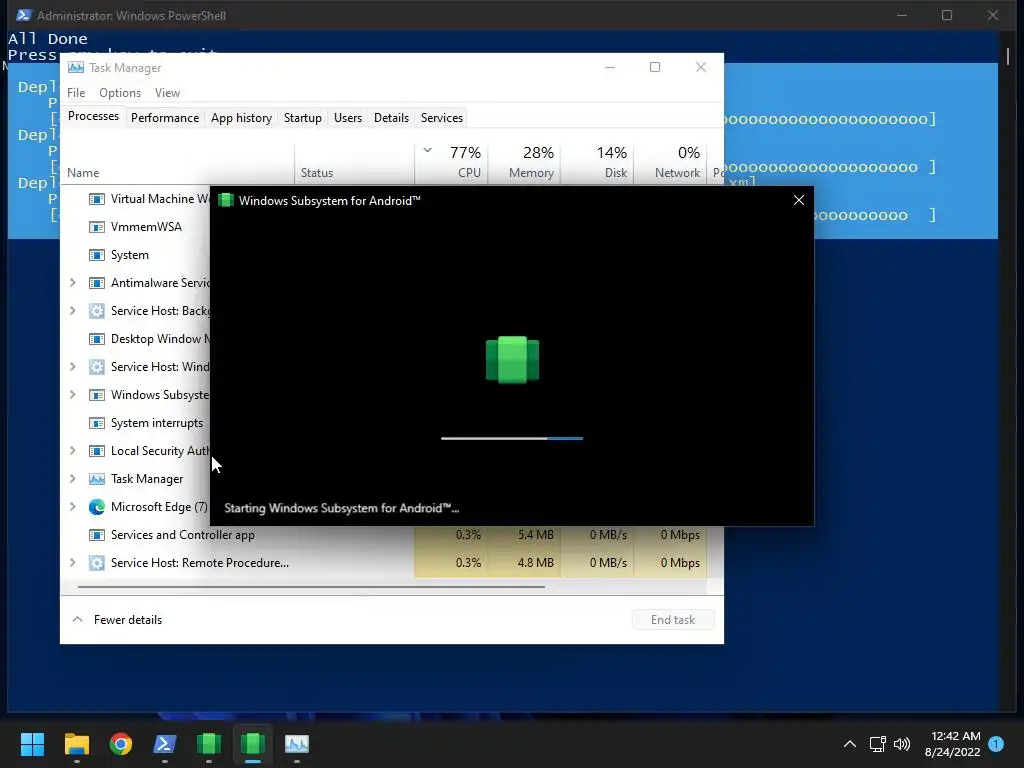Click Service Host: Remote Procedure gear icon
Screen dimensions: 1024x768
(x=97, y=563)
